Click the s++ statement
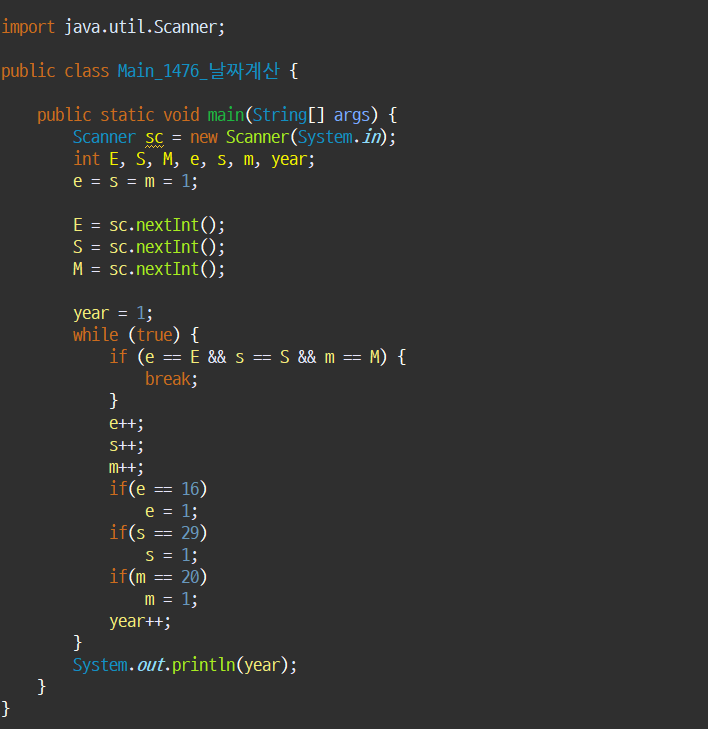Image resolution: width=708 pixels, height=729 pixels. tap(126, 445)
